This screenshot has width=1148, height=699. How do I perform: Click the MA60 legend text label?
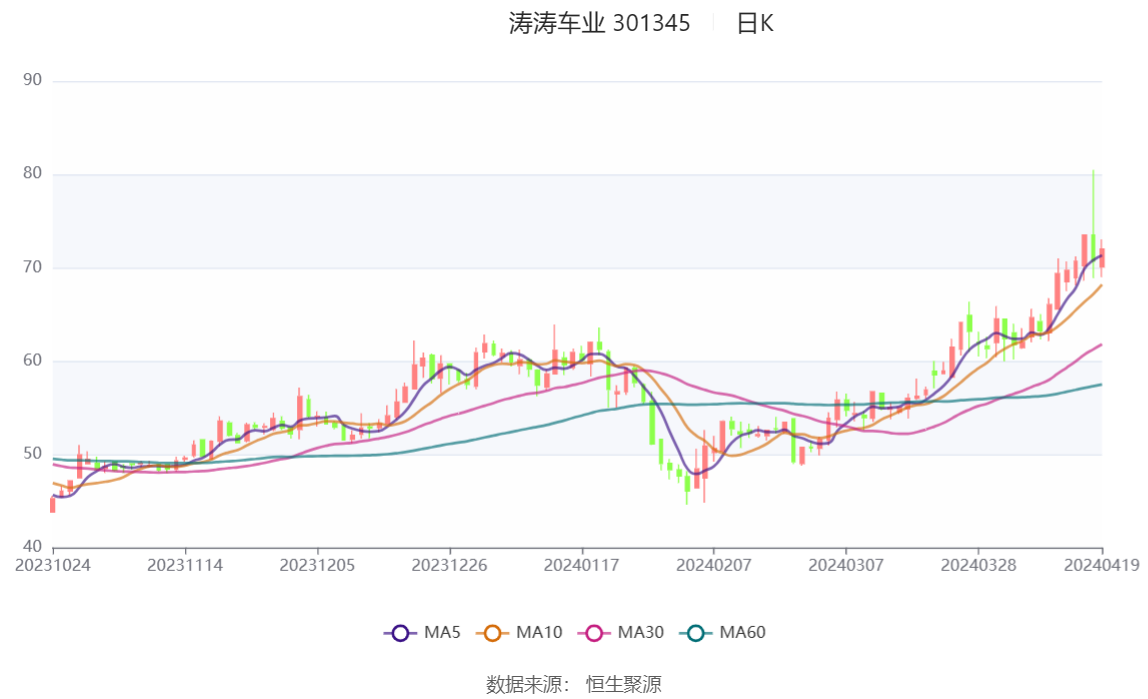click(742, 632)
